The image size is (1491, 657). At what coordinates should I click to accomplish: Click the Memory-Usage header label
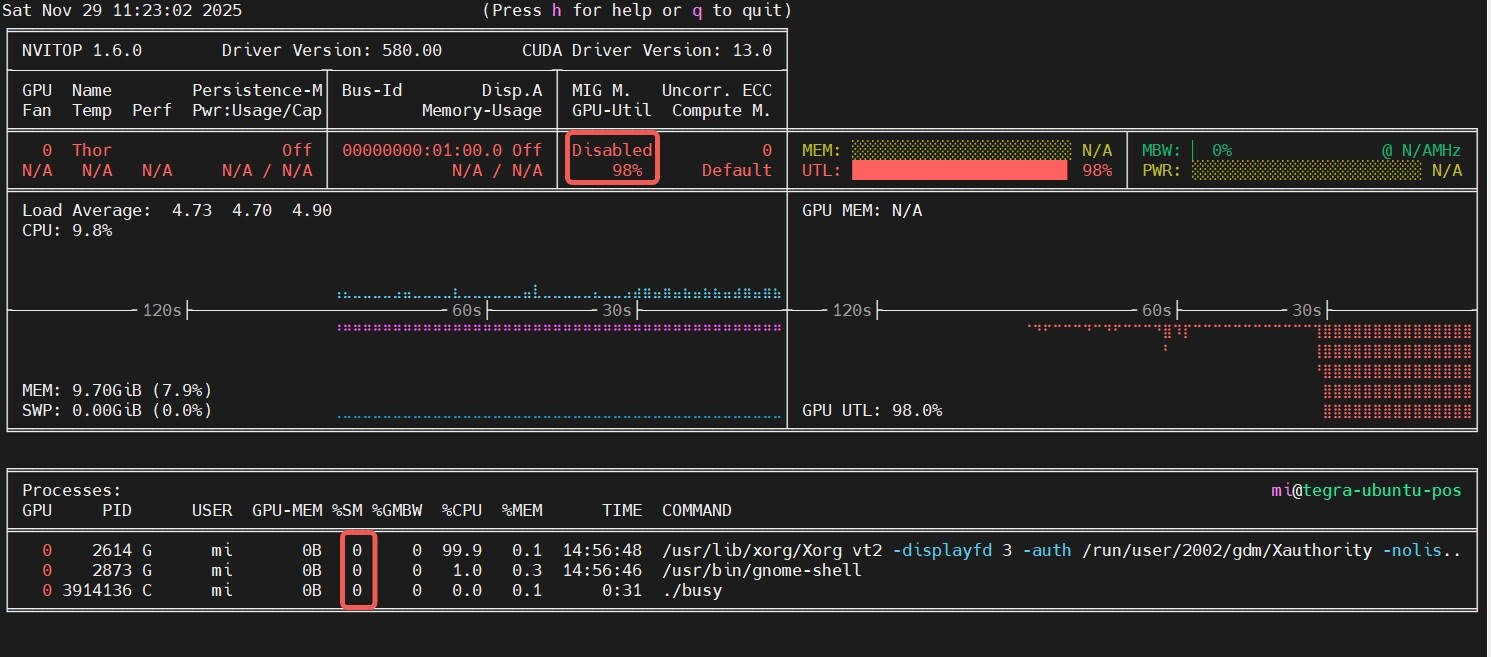(x=482, y=110)
